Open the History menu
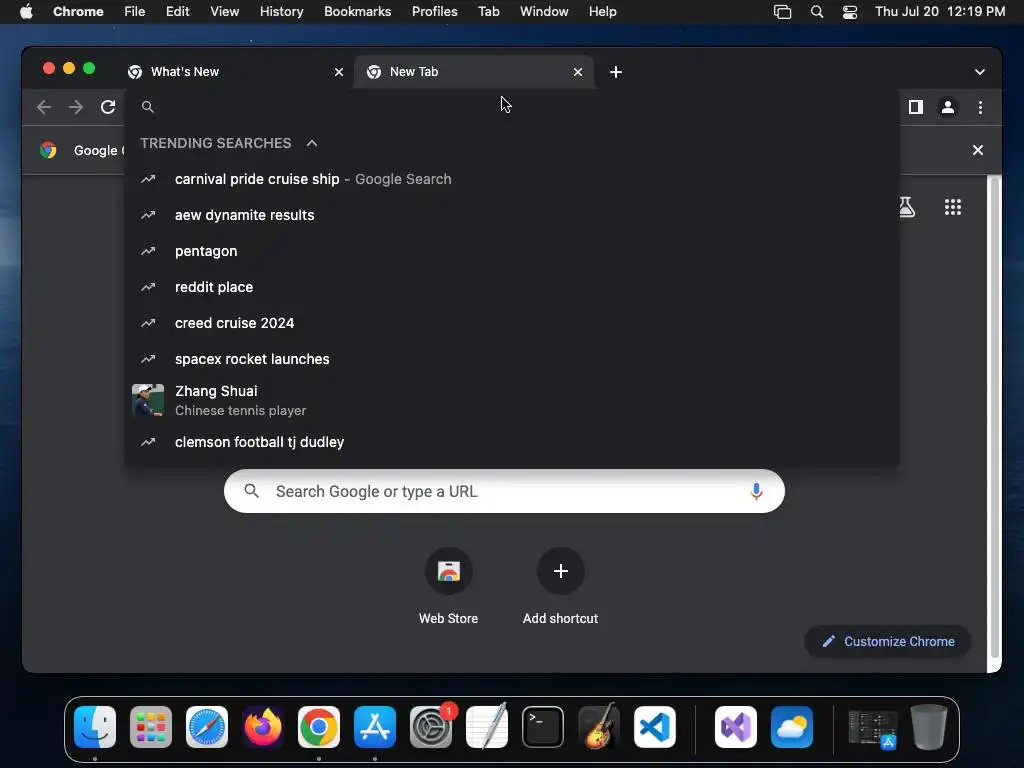Screen dimensions: 1024x768 [281, 12]
